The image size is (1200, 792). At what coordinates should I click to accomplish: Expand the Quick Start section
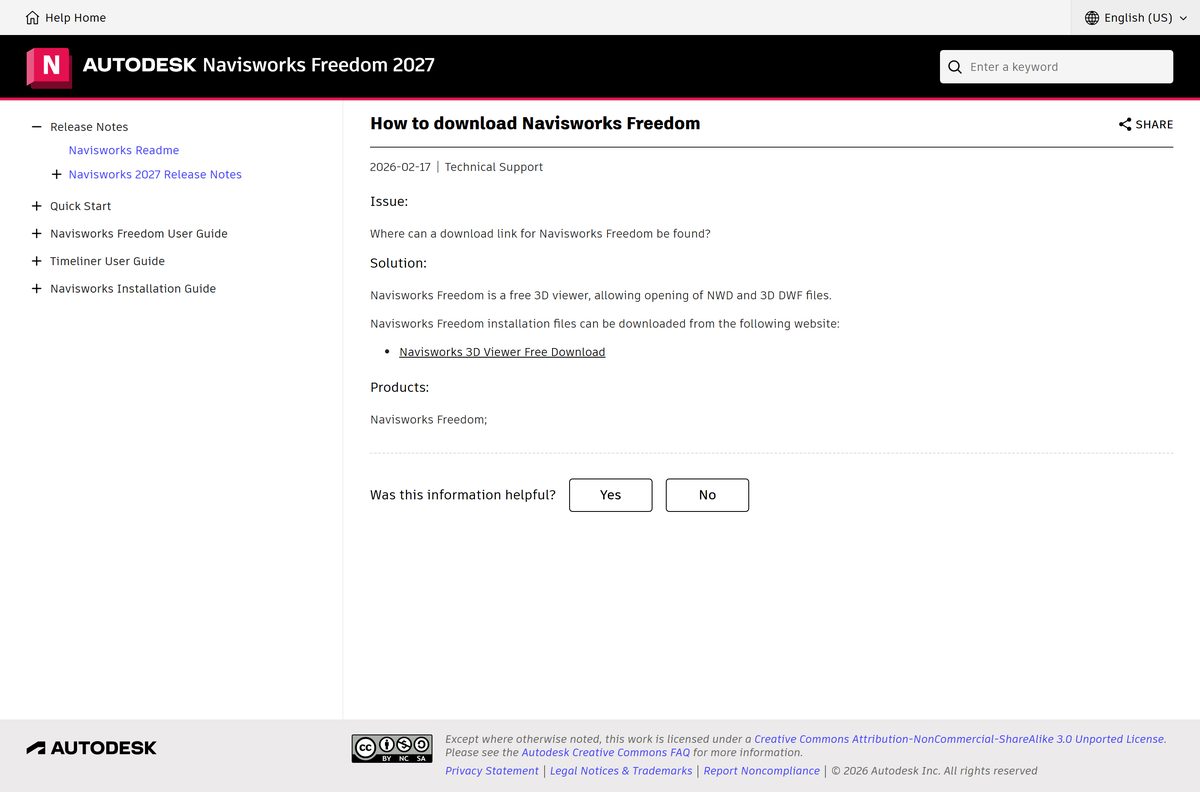tap(37, 206)
